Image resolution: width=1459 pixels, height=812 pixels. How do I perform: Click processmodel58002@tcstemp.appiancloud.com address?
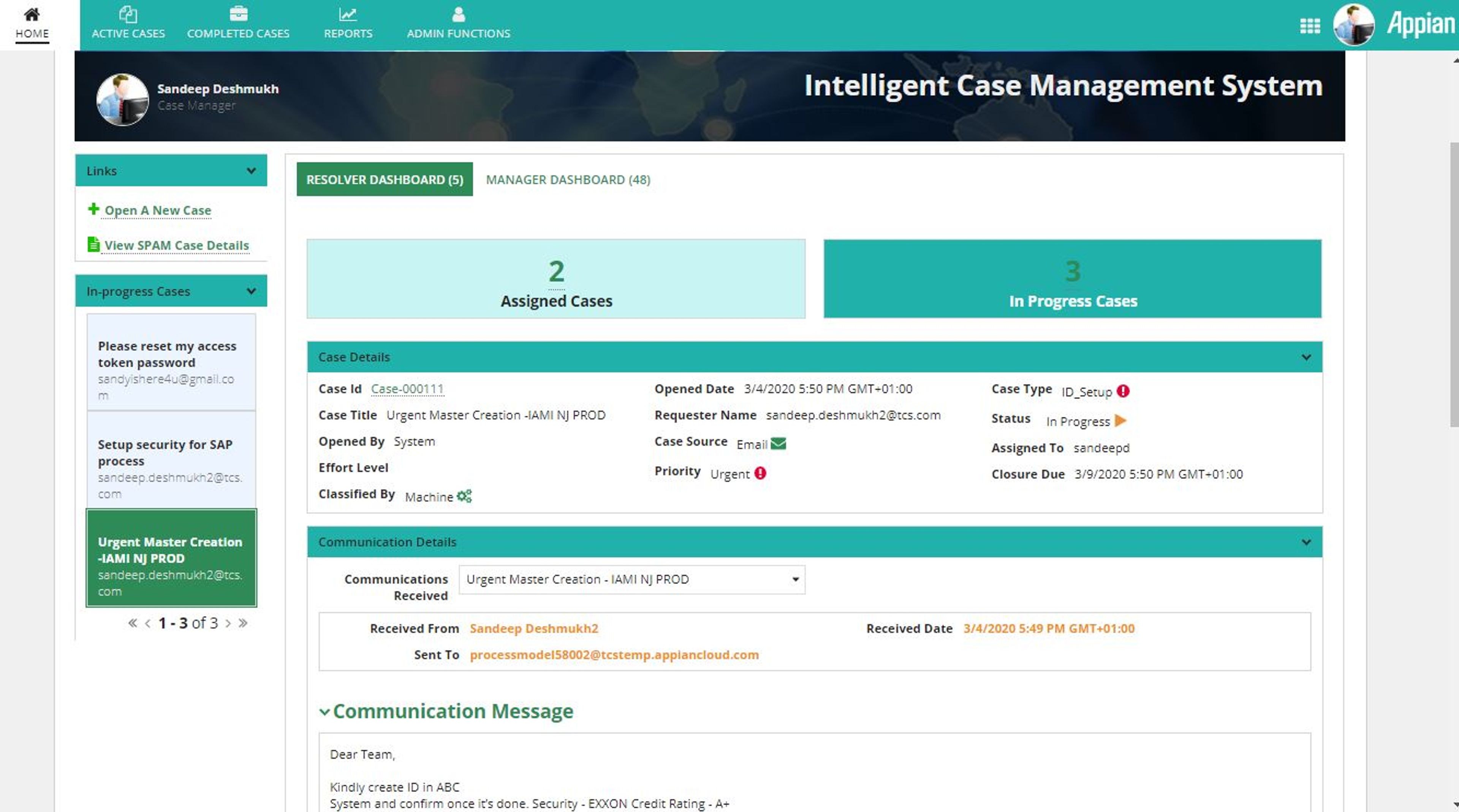click(614, 655)
